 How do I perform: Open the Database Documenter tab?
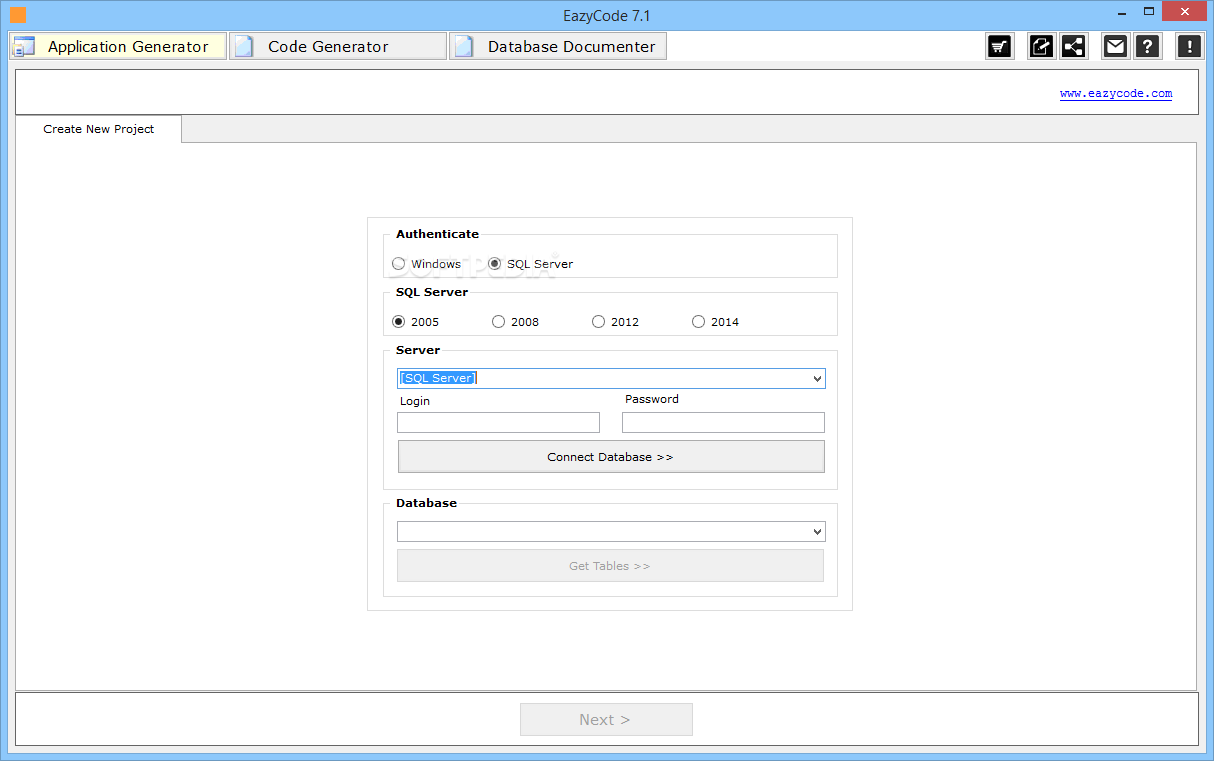[558, 46]
